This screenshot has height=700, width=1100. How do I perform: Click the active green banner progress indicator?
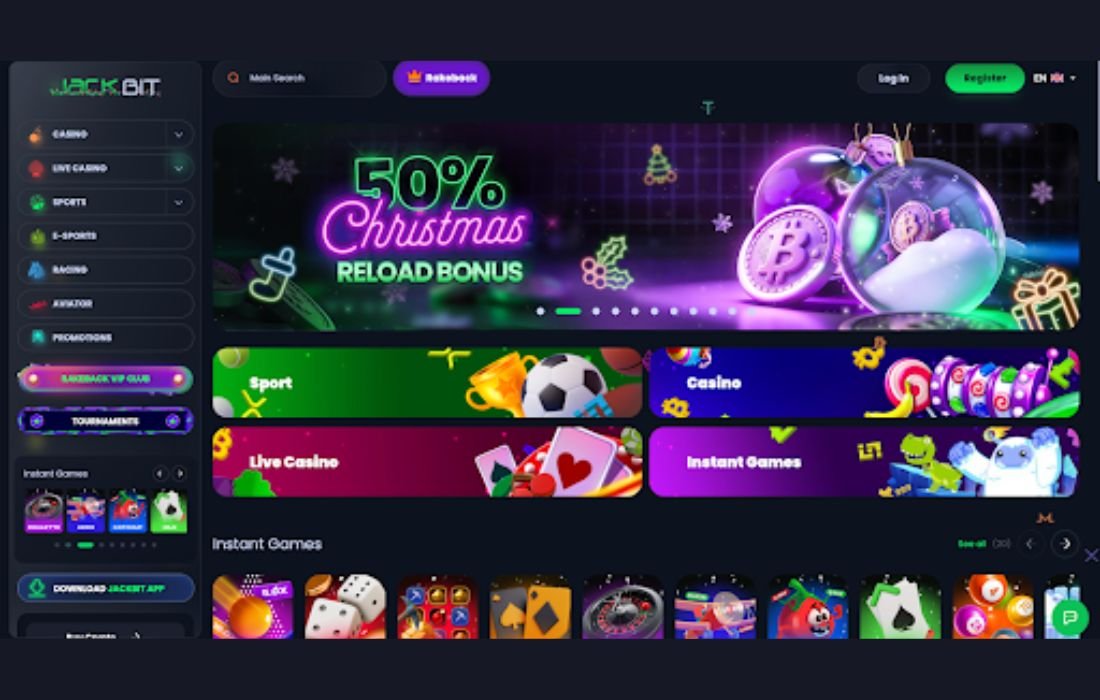pyautogui.click(x=568, y=311)
